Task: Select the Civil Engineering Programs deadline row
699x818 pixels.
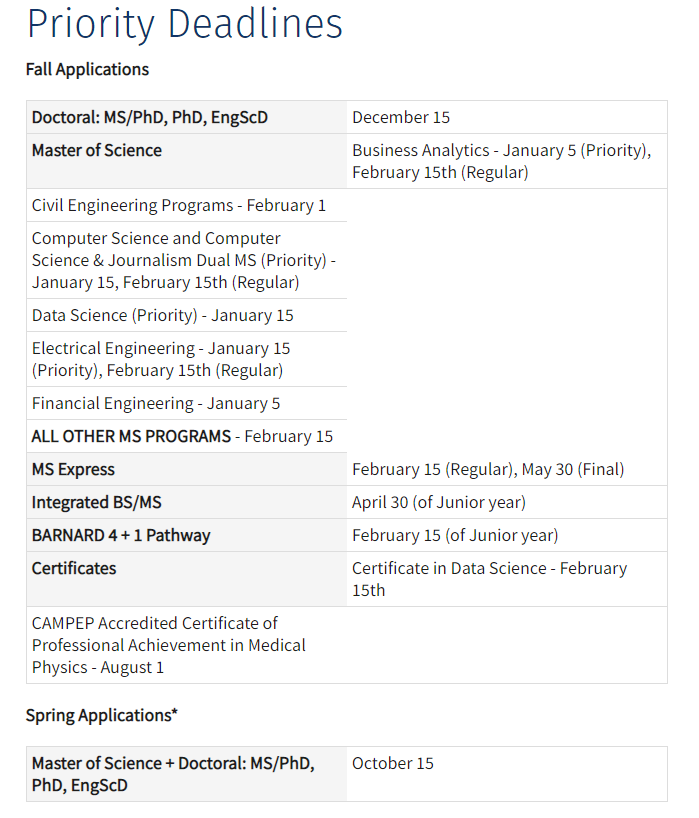Action: pyautogui.click(x=179, y=206)
